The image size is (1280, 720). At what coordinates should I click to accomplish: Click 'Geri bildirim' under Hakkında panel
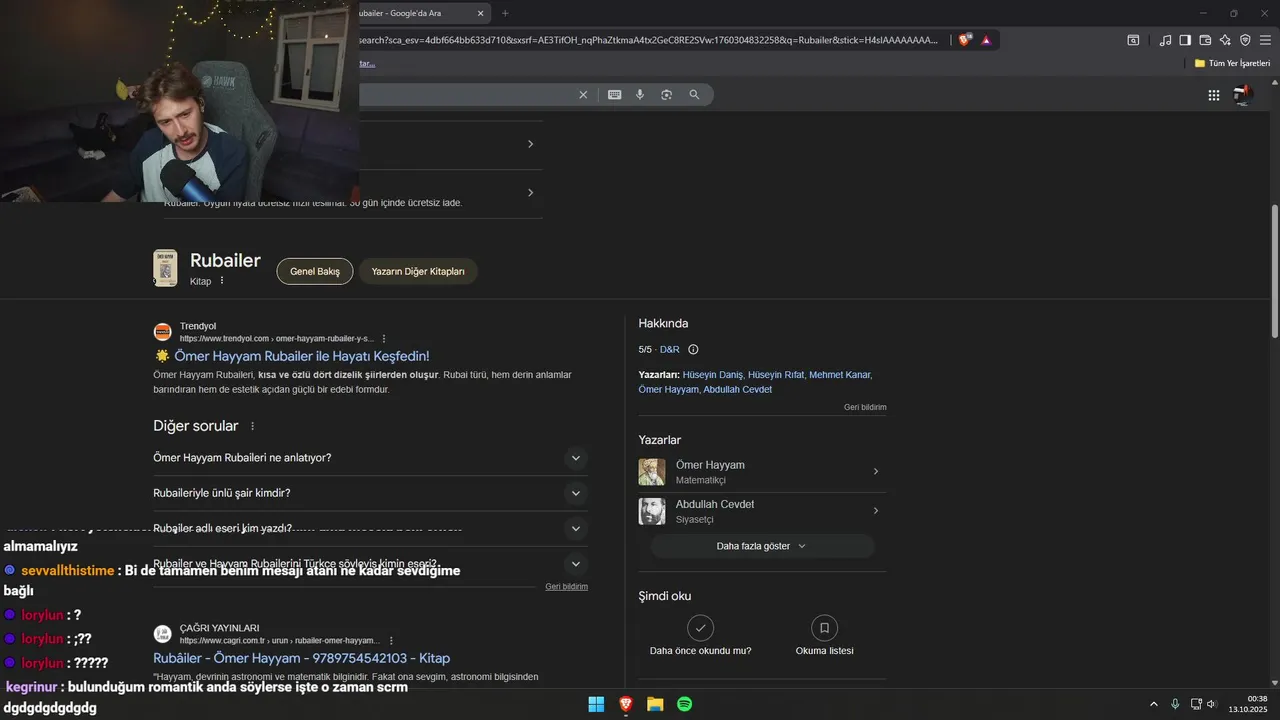[x=865, y=407]
